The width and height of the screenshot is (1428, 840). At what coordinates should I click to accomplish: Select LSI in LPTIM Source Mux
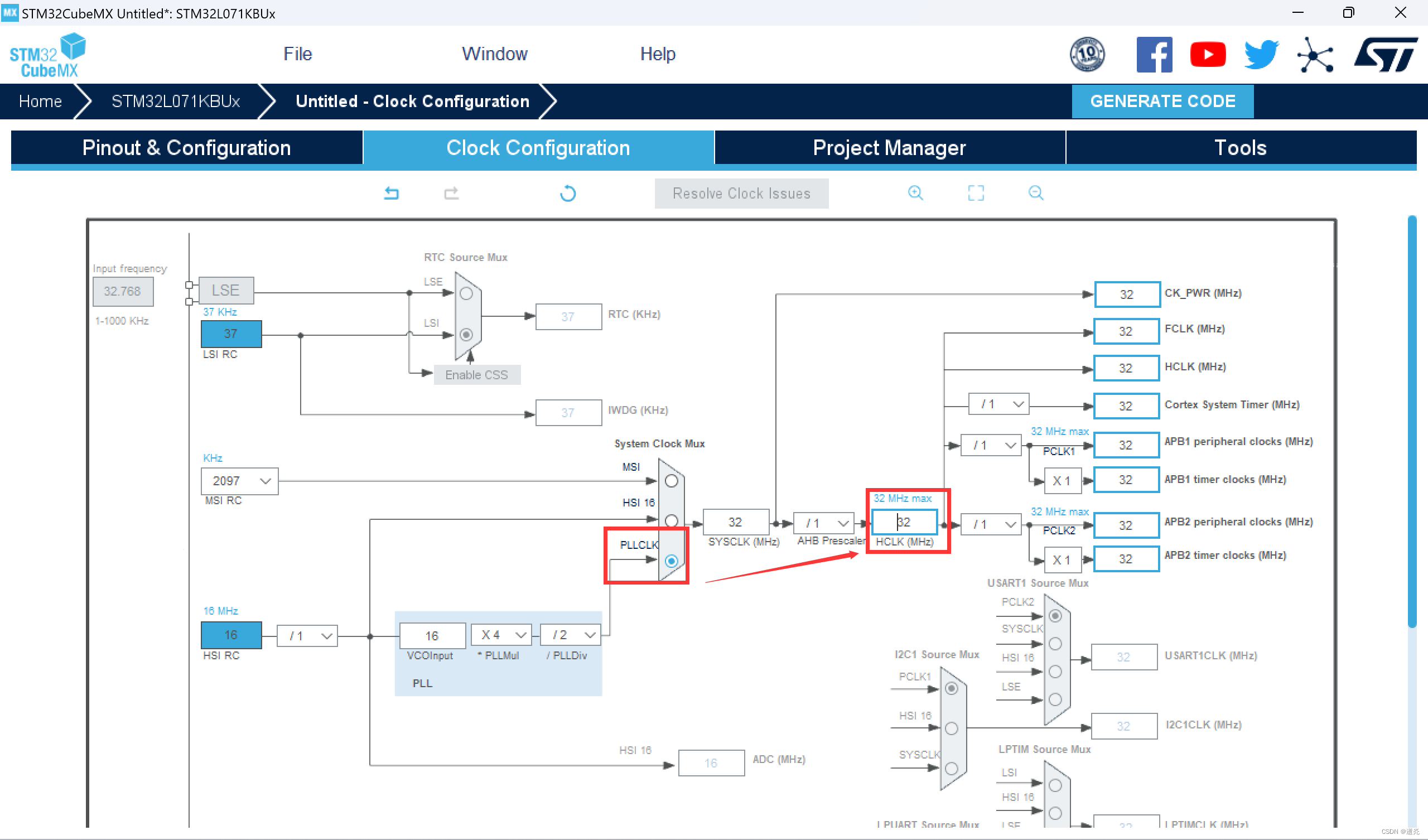click(x=1055, y=785)
